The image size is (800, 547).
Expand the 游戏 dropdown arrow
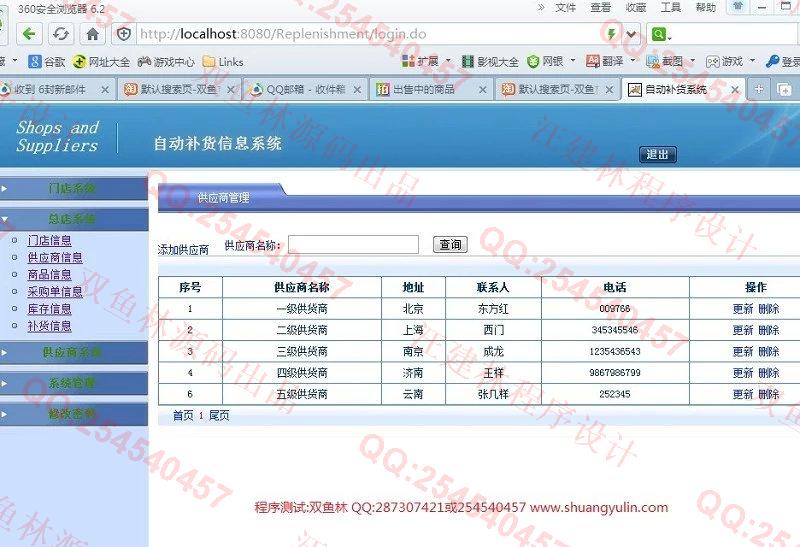(x=752, y=61)
